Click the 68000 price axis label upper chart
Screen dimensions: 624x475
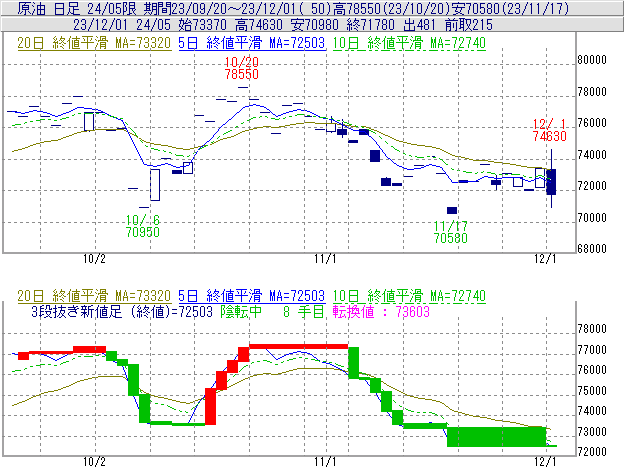click(592, 249)
